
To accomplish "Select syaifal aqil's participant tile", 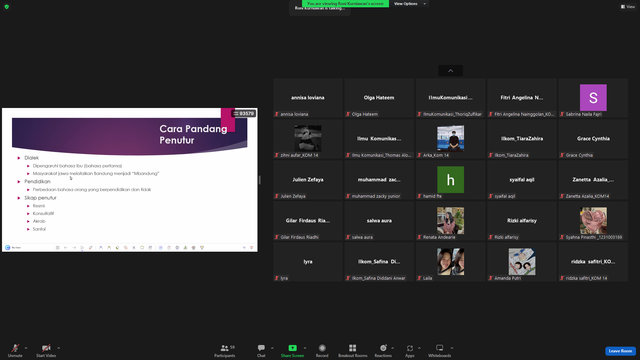I will coord(522,180).
